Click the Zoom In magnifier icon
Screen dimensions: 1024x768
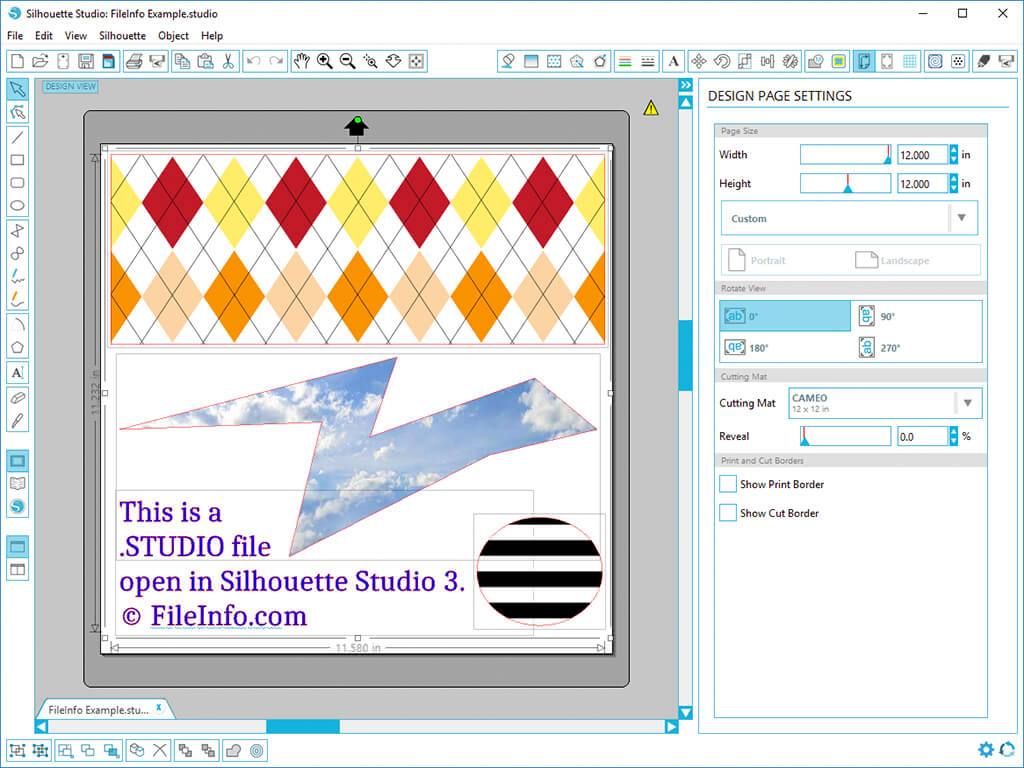[x=325, y=61]
